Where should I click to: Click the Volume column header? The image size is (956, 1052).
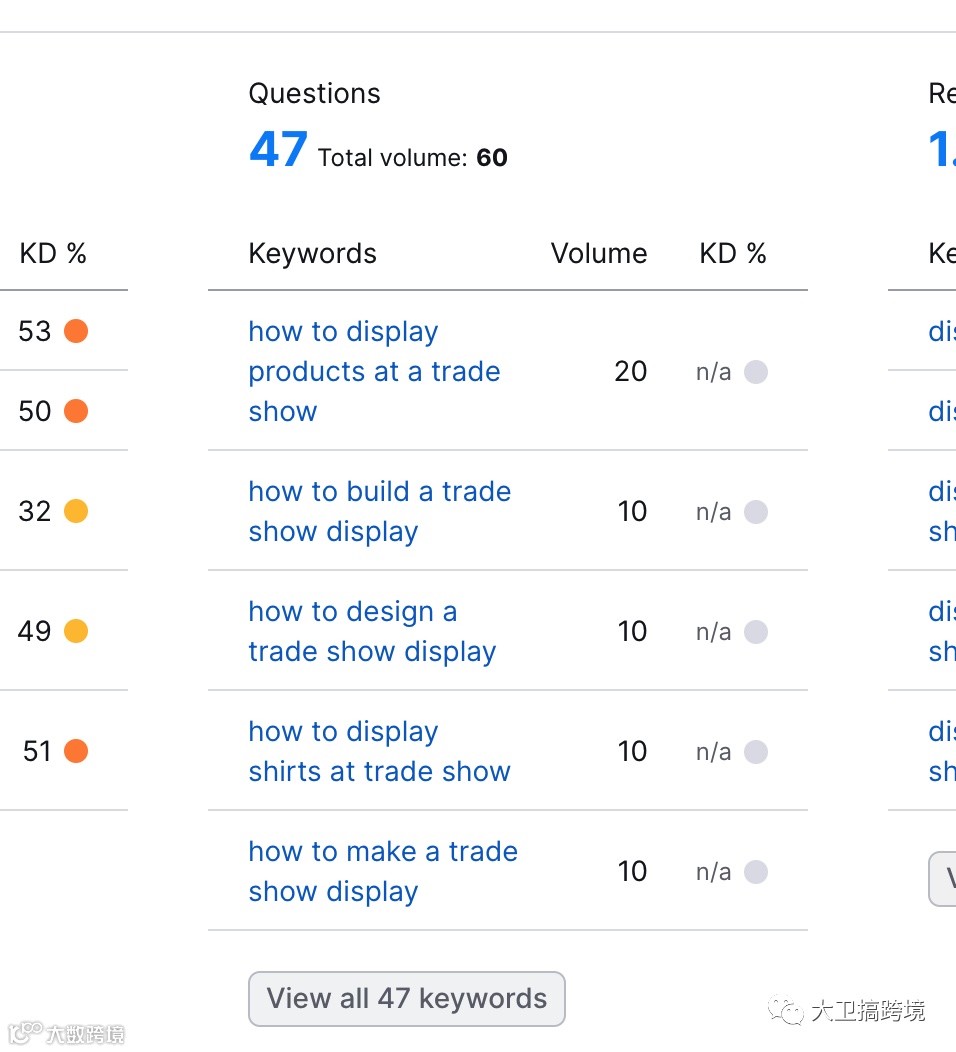click(598, 253)
